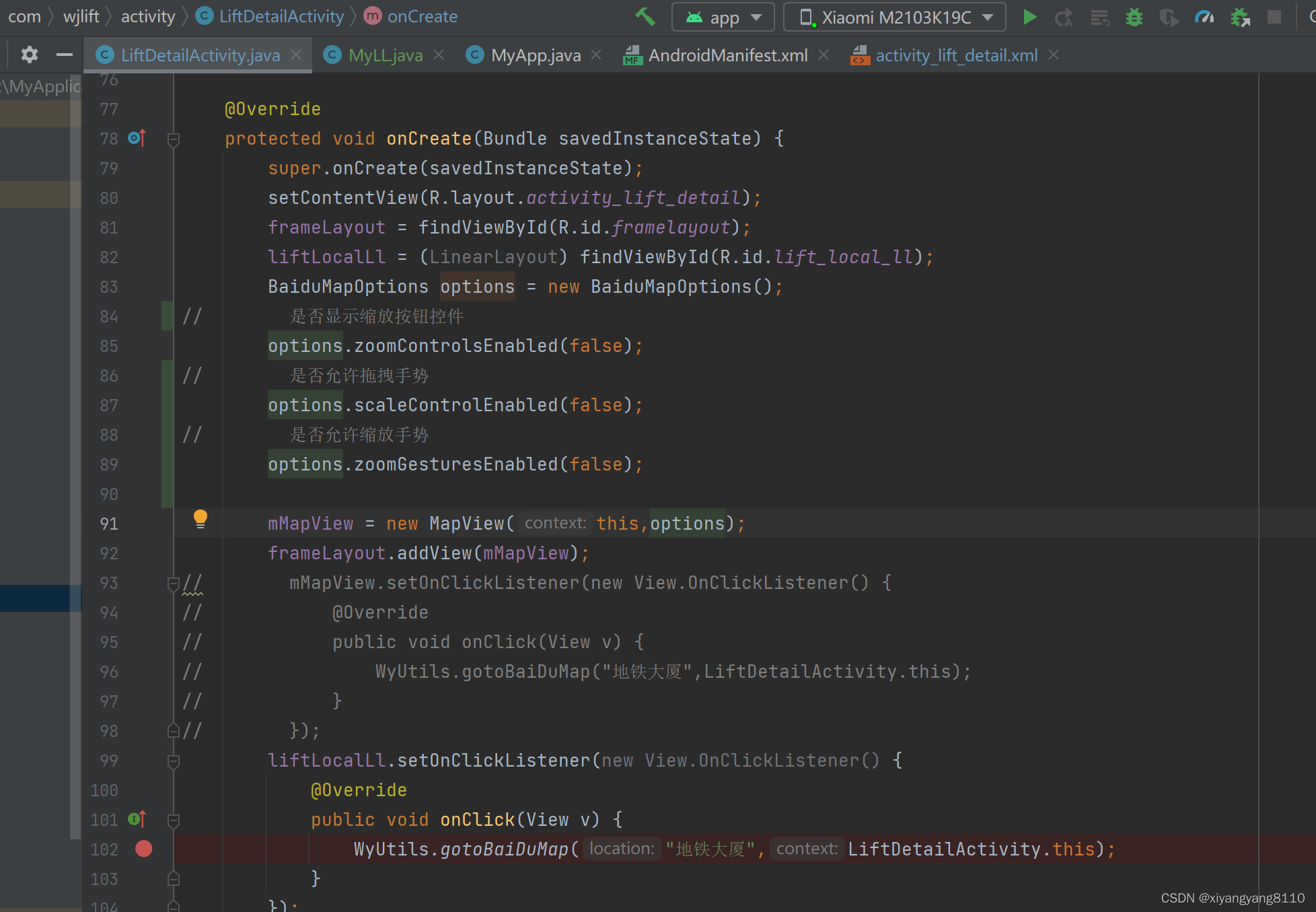Close the MyLL.java tab

tap(439, 55)
